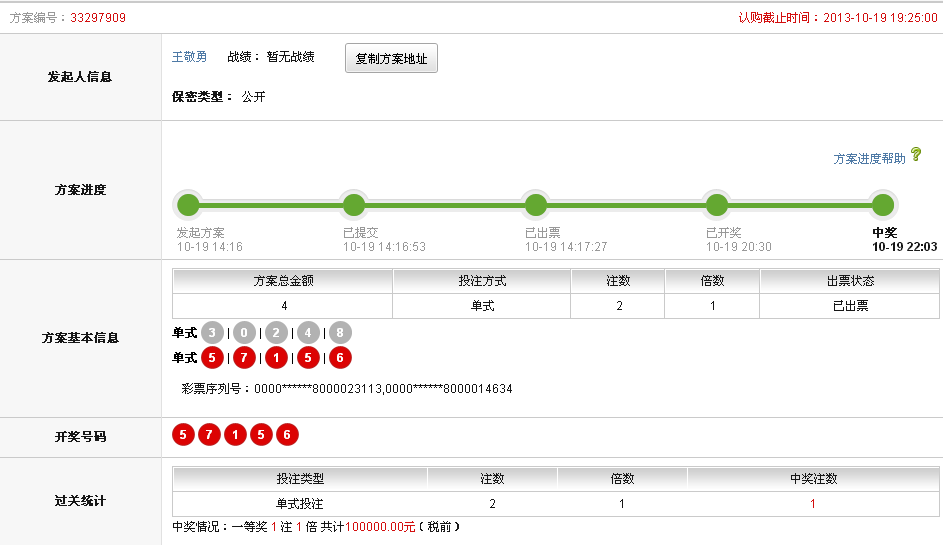Click the red 100000.00元 prize amount
Image resolution: width=943 pixels, height=545 pixels.
380,527
